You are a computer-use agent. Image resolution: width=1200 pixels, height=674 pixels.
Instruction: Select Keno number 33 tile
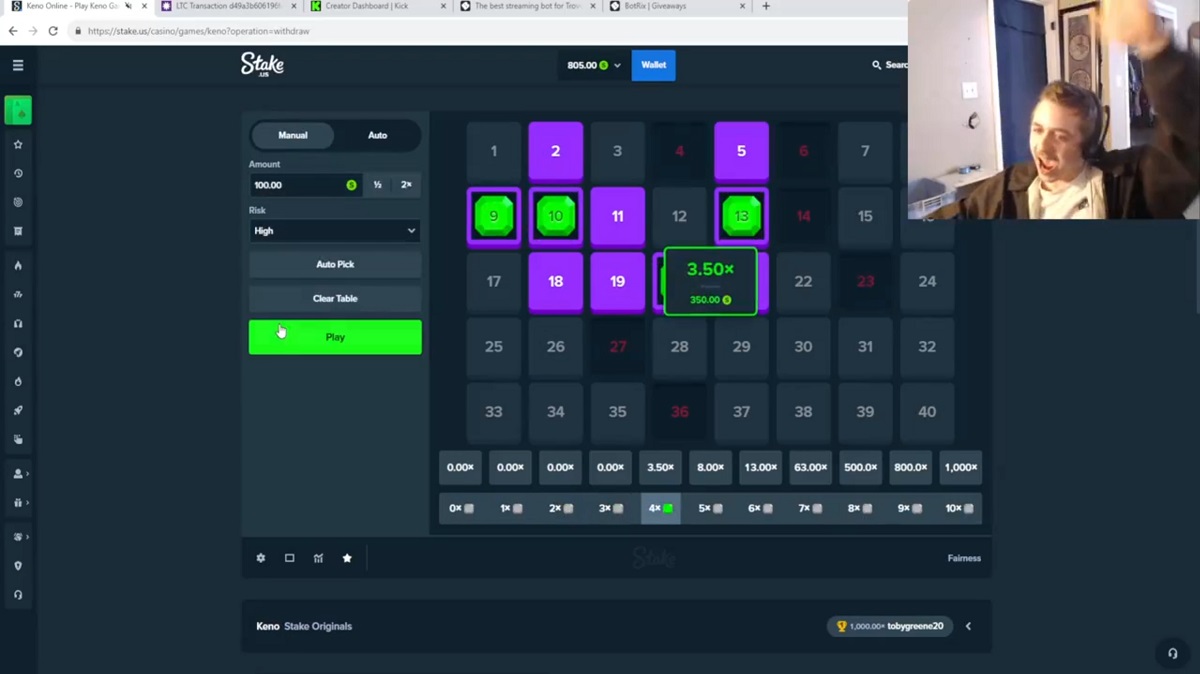(494, 411)
